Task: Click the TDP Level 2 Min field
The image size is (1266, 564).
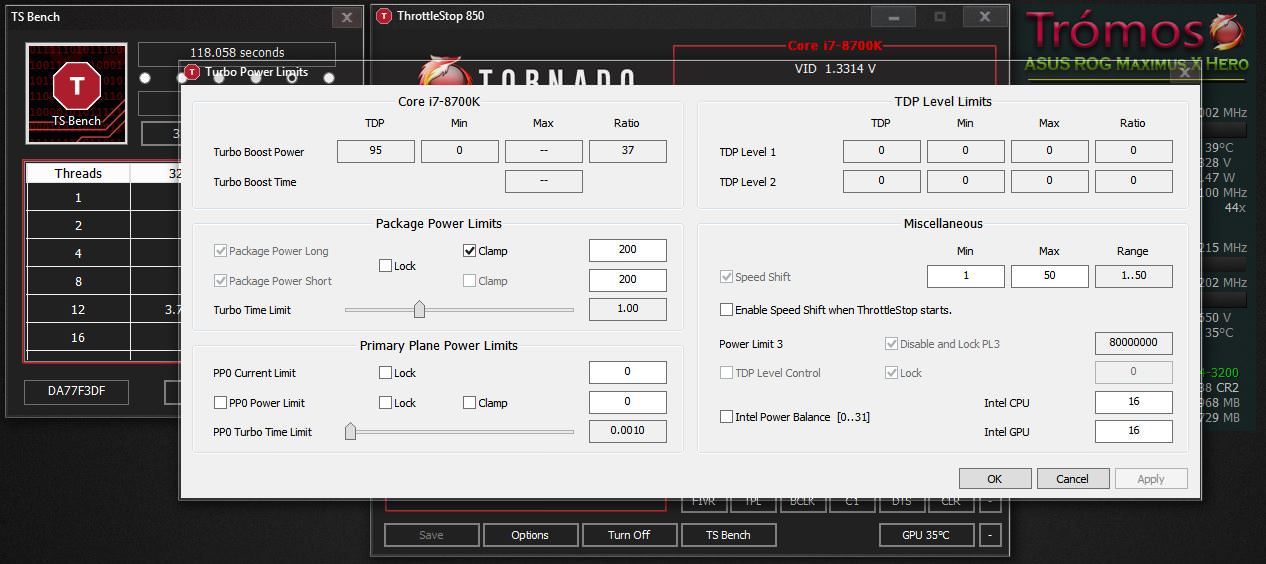Action: 965,182
